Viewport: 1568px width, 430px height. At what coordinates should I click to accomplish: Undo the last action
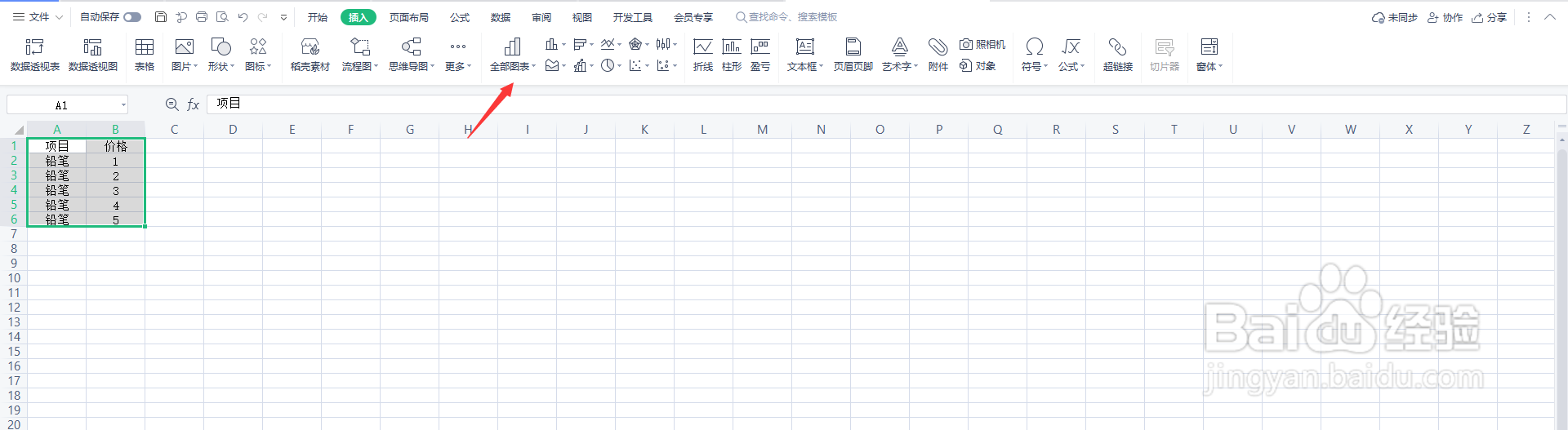pyautogui.click(x=243, y=17)
